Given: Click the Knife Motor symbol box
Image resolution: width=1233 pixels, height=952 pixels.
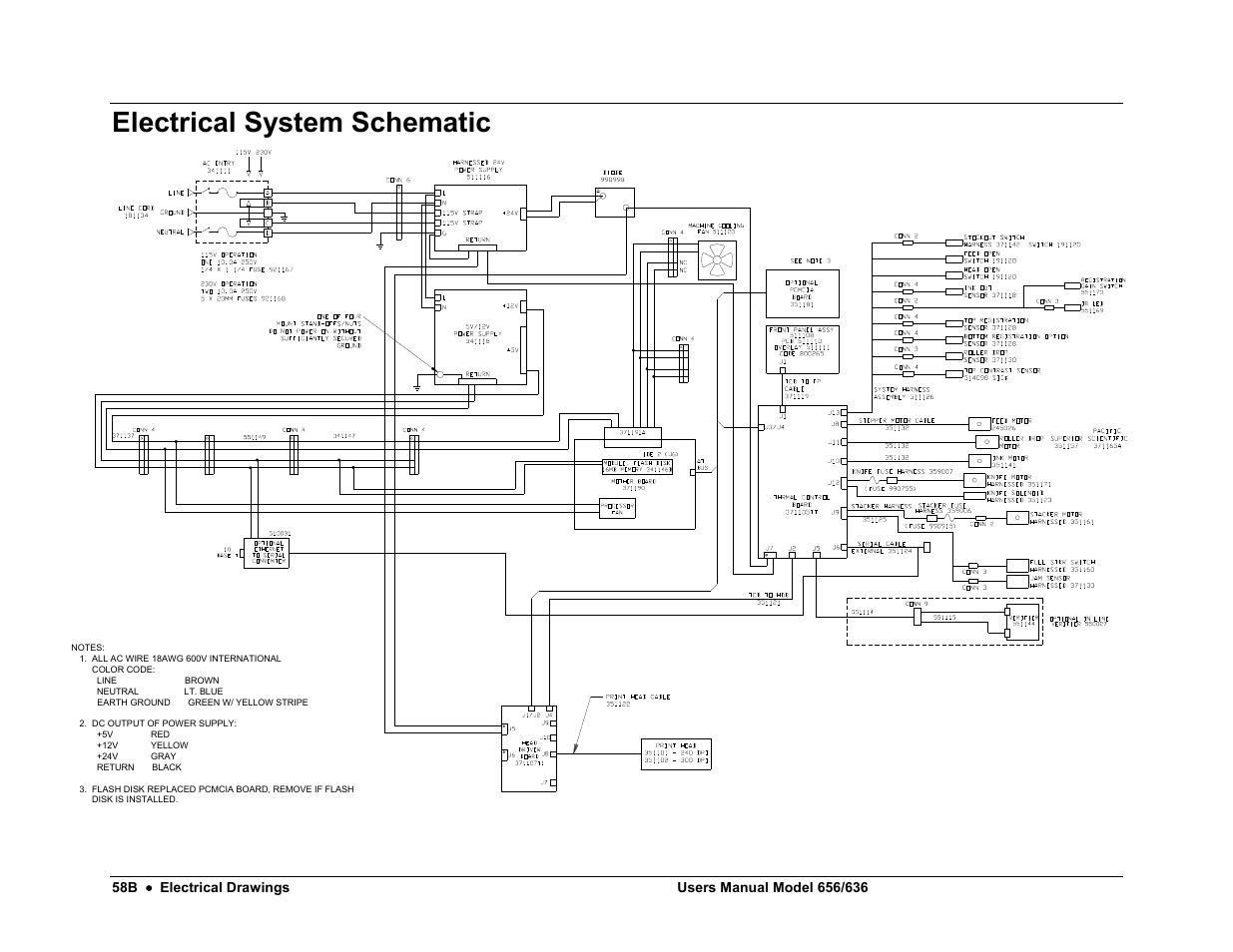Looking at the screenshot, I should tap(973, 479).
